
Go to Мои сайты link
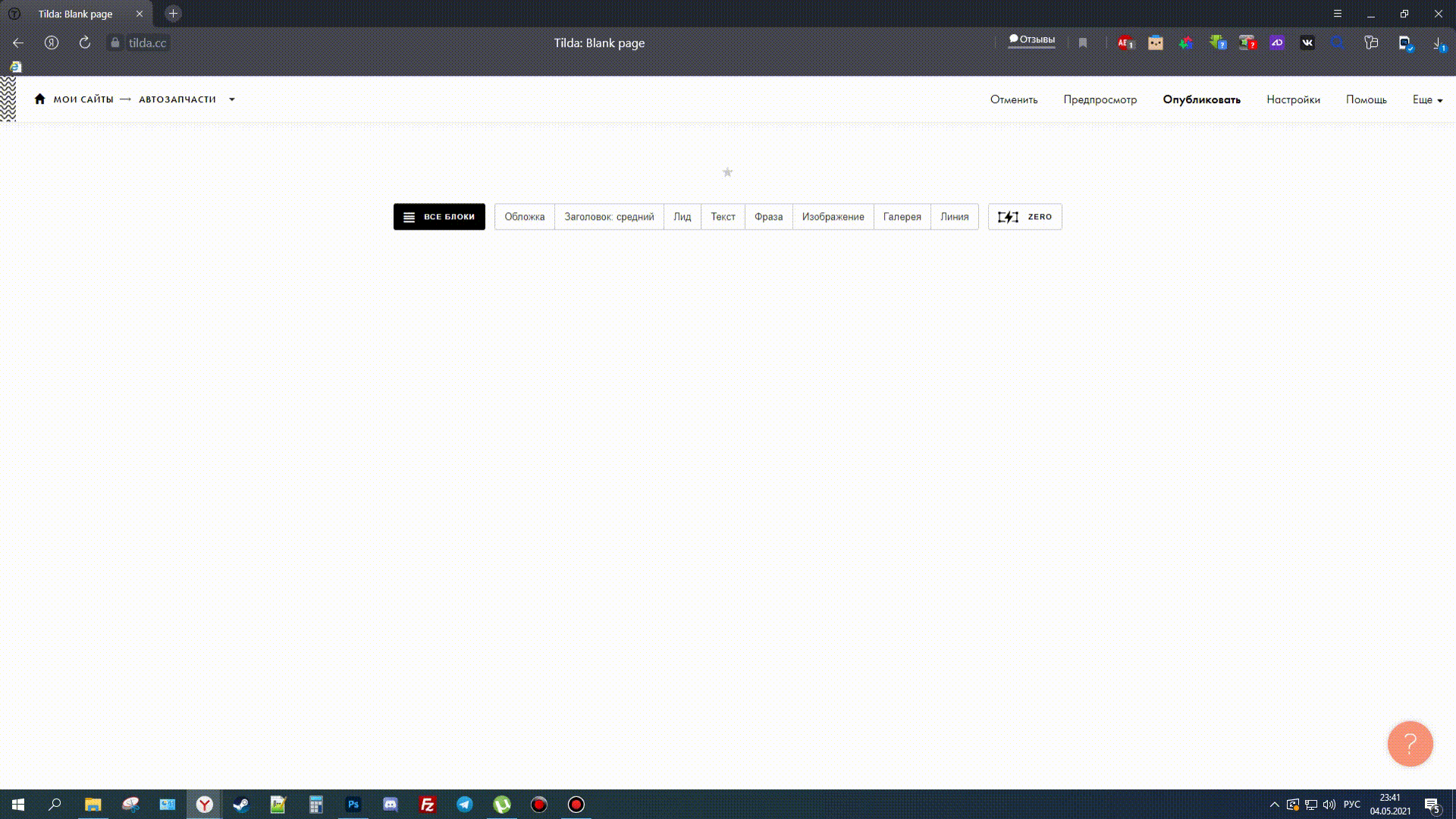[x=83, y=99]
